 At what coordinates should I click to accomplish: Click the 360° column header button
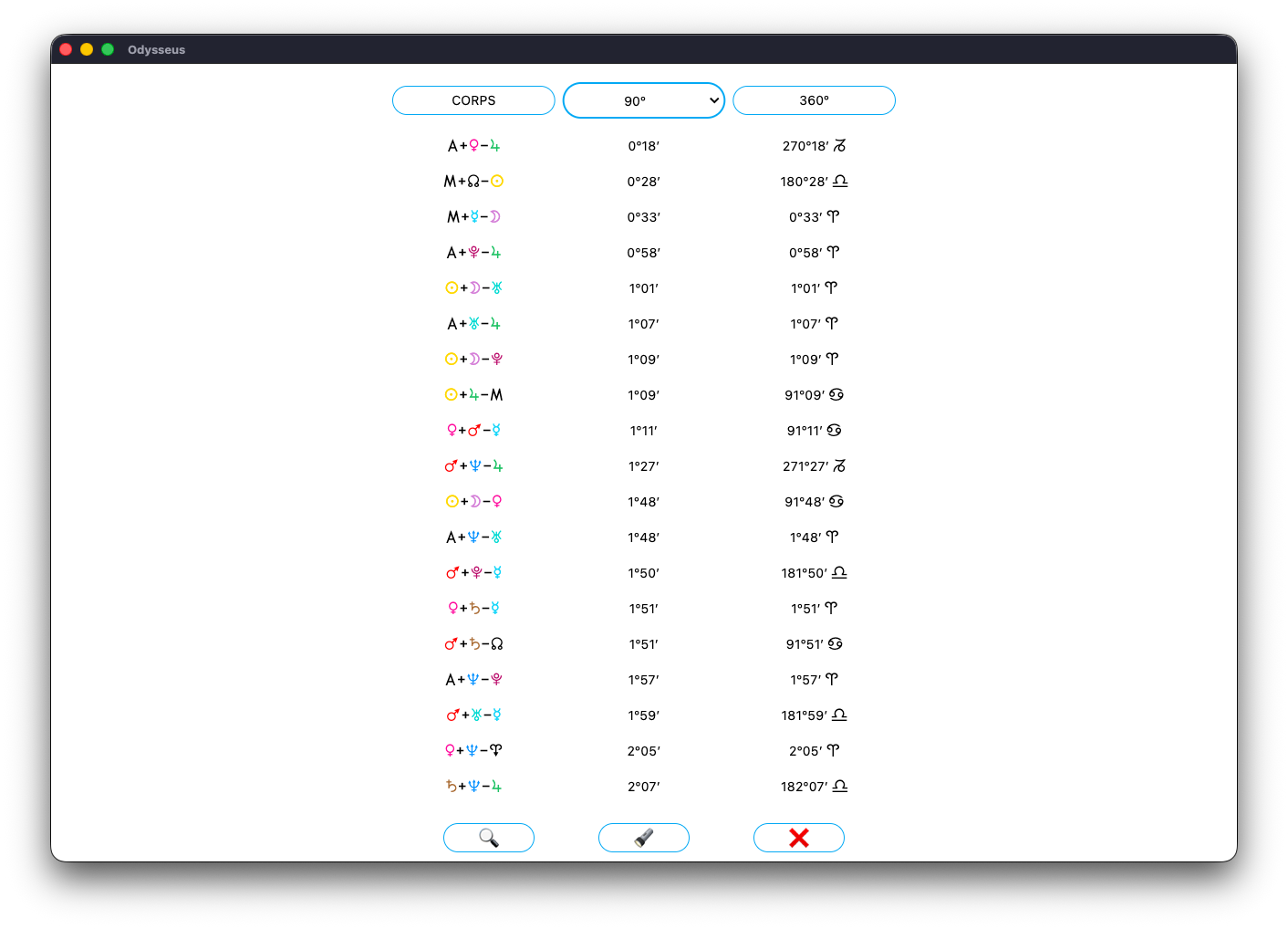pyautogui.click(x=814, y=100)
